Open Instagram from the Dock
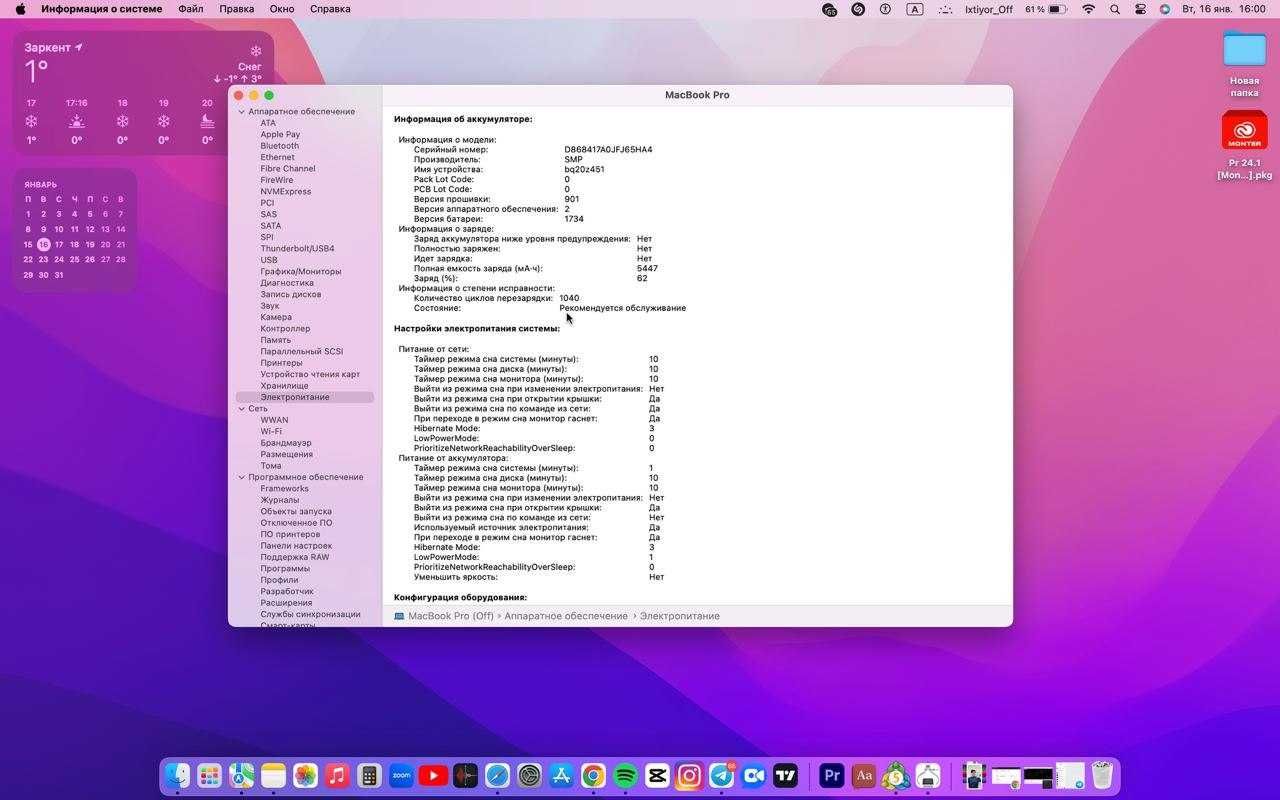This screenshot has height=800, width=1280. (689, 775)
